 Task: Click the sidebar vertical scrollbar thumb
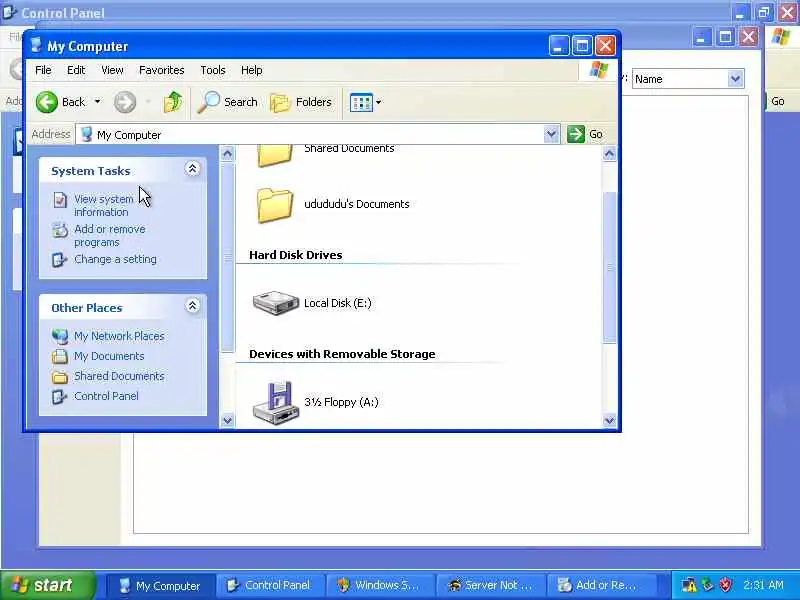227,257
